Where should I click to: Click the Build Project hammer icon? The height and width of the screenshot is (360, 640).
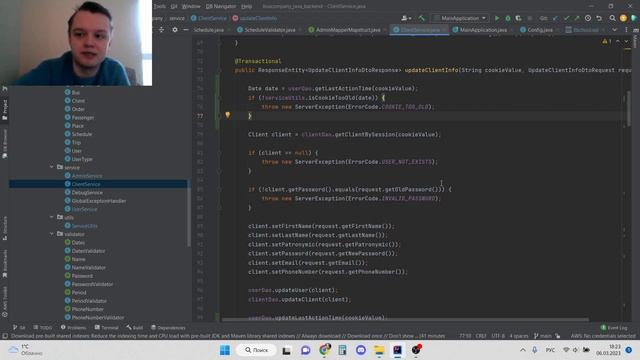(x=421, y=18)
